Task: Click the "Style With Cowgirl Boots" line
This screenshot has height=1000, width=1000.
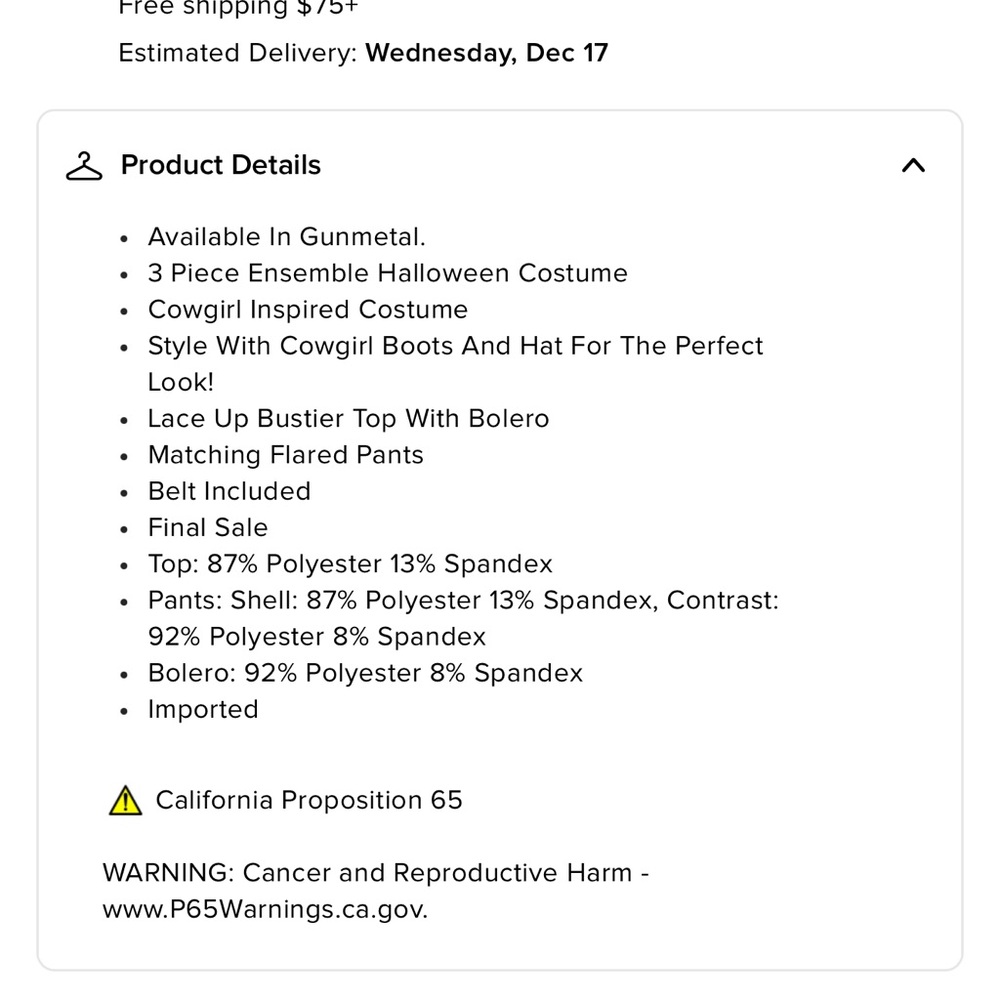Action: 455,346
